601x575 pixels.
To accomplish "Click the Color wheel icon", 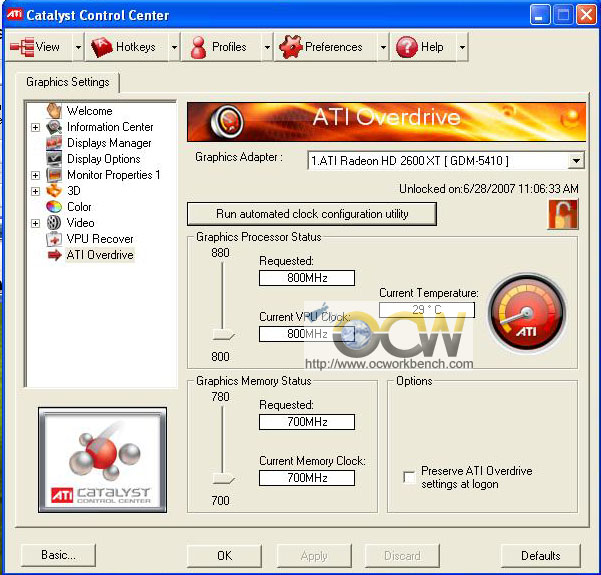I will pos(54,207).
